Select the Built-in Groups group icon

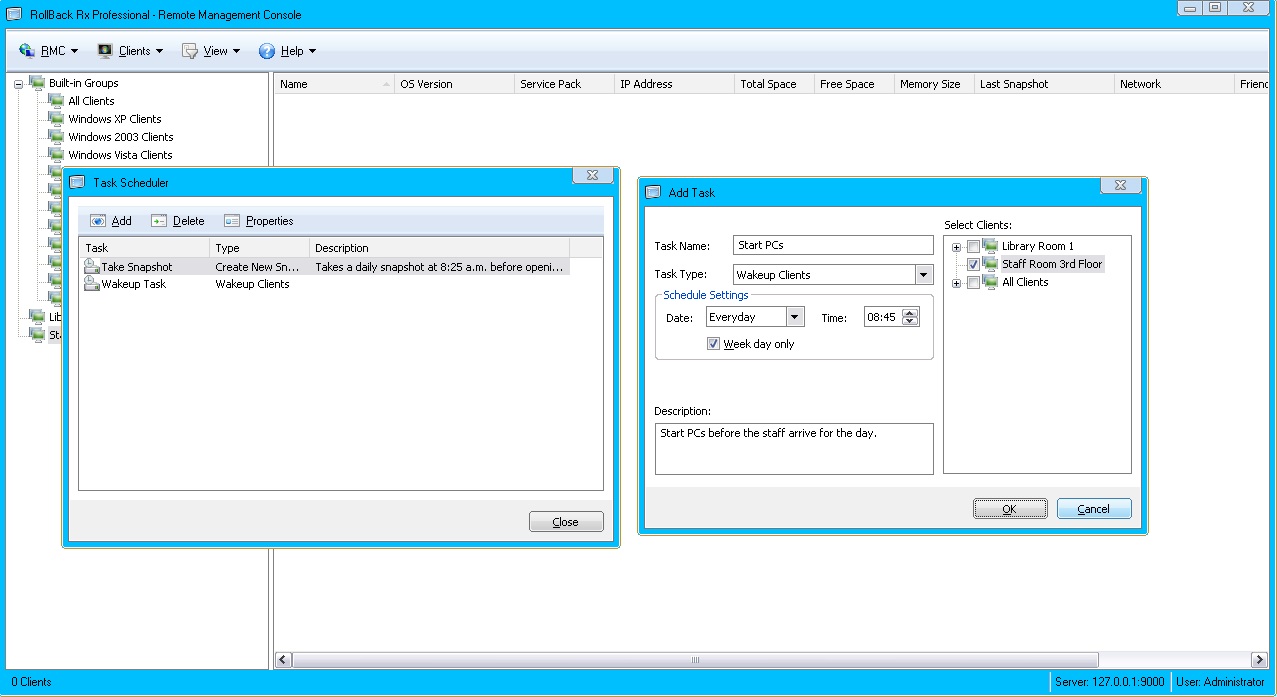pos(37,83)
